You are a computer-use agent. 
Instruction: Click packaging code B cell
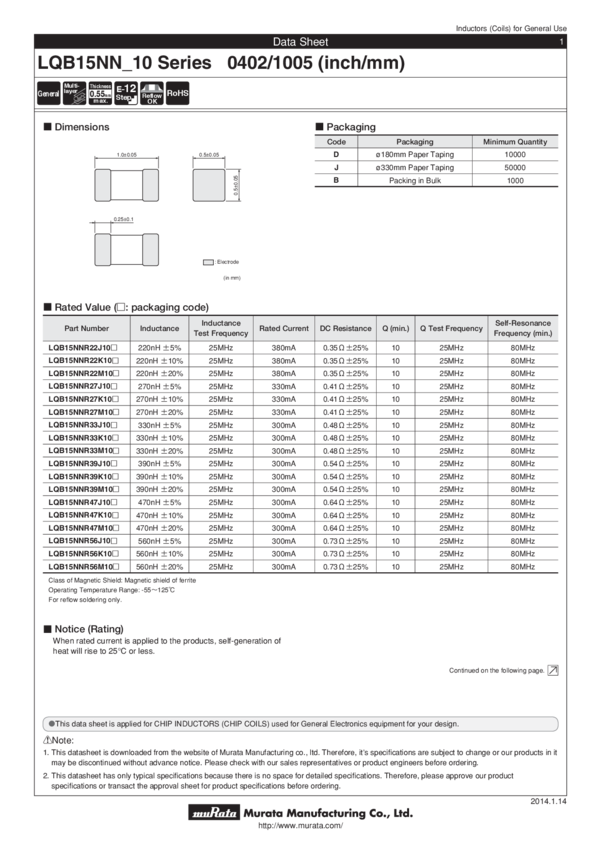point(336,181)
